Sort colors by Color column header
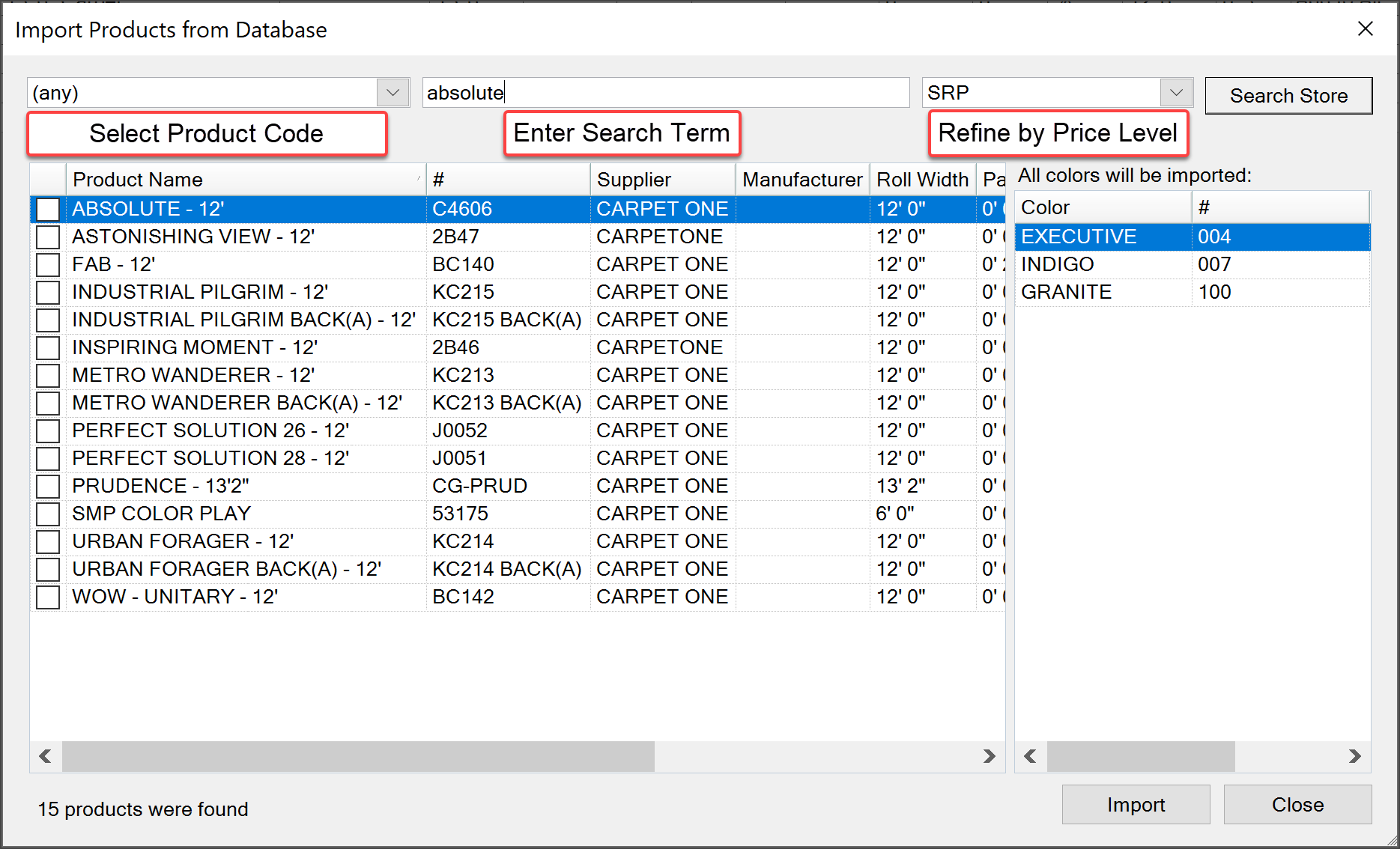1400x849 pixels. click(1103, 207)
